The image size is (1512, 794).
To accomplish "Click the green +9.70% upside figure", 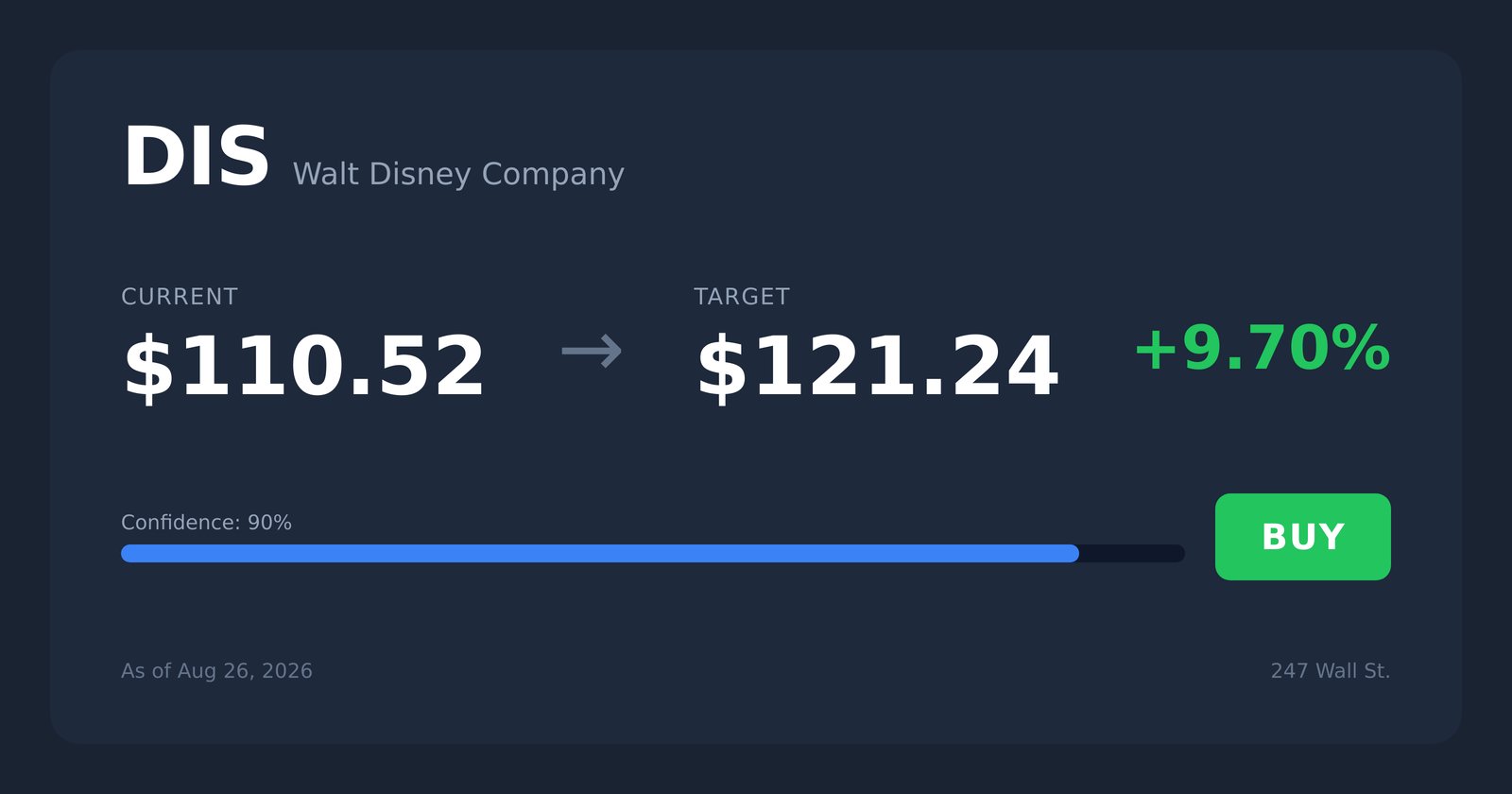I will [1262, 349].
